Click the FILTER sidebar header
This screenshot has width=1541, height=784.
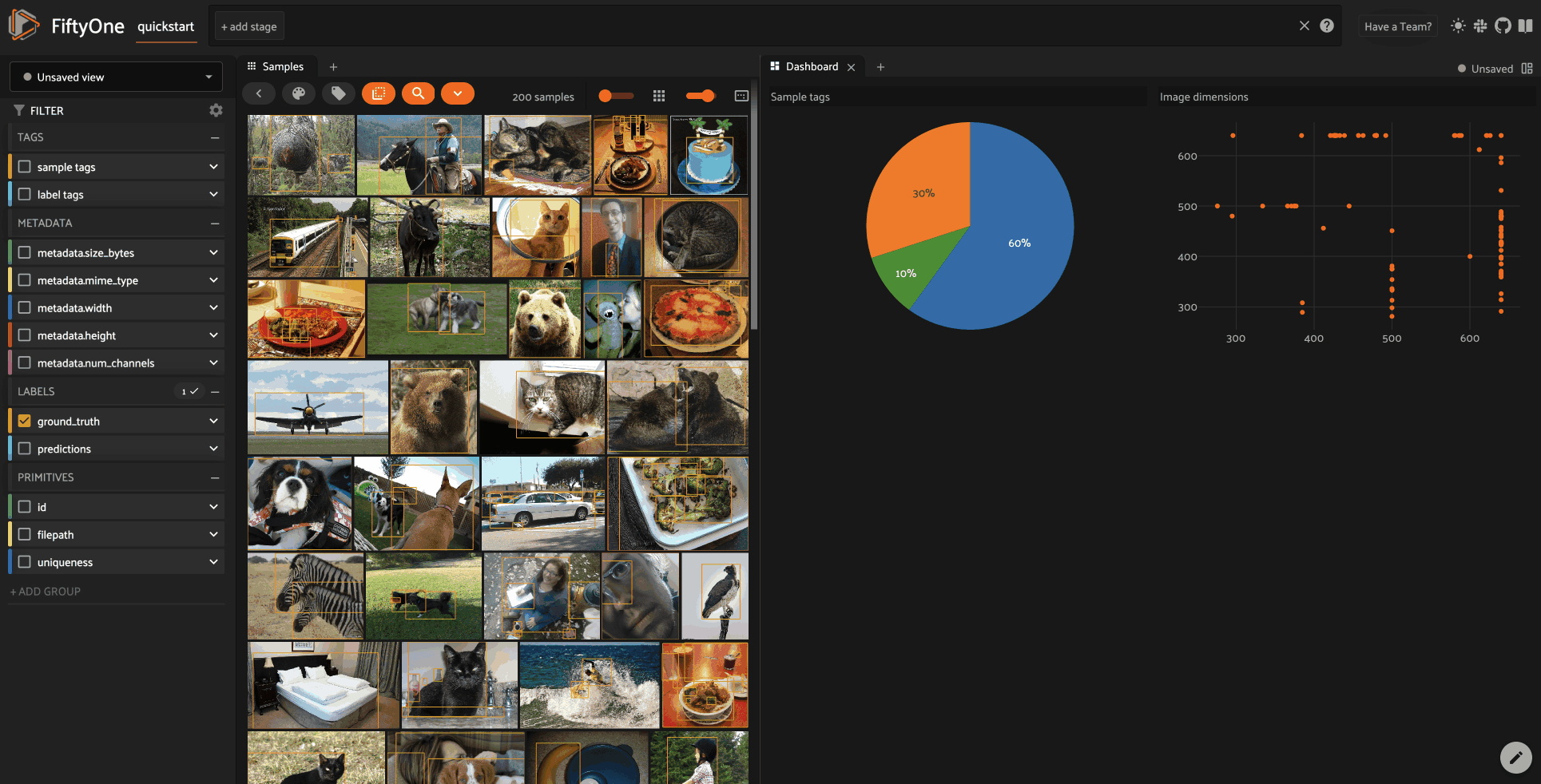(46, 111)
